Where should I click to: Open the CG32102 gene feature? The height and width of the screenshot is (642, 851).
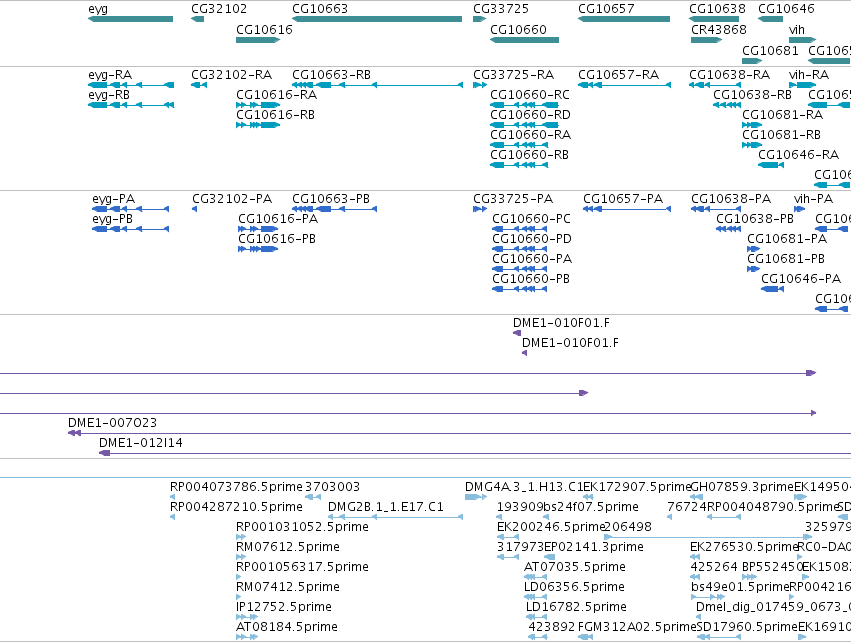click(198, 19)
